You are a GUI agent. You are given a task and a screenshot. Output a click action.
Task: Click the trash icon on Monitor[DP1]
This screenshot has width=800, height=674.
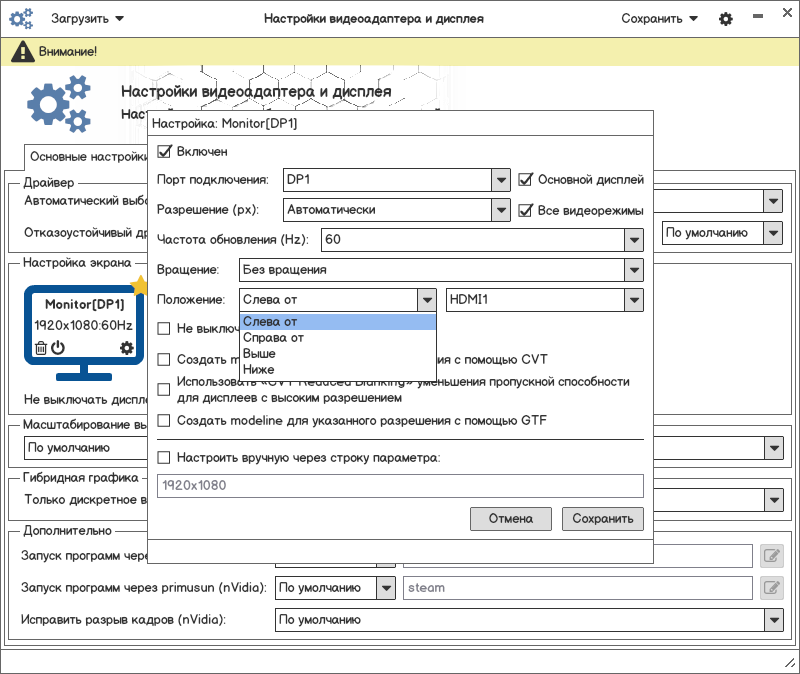[x=41, y=348]
